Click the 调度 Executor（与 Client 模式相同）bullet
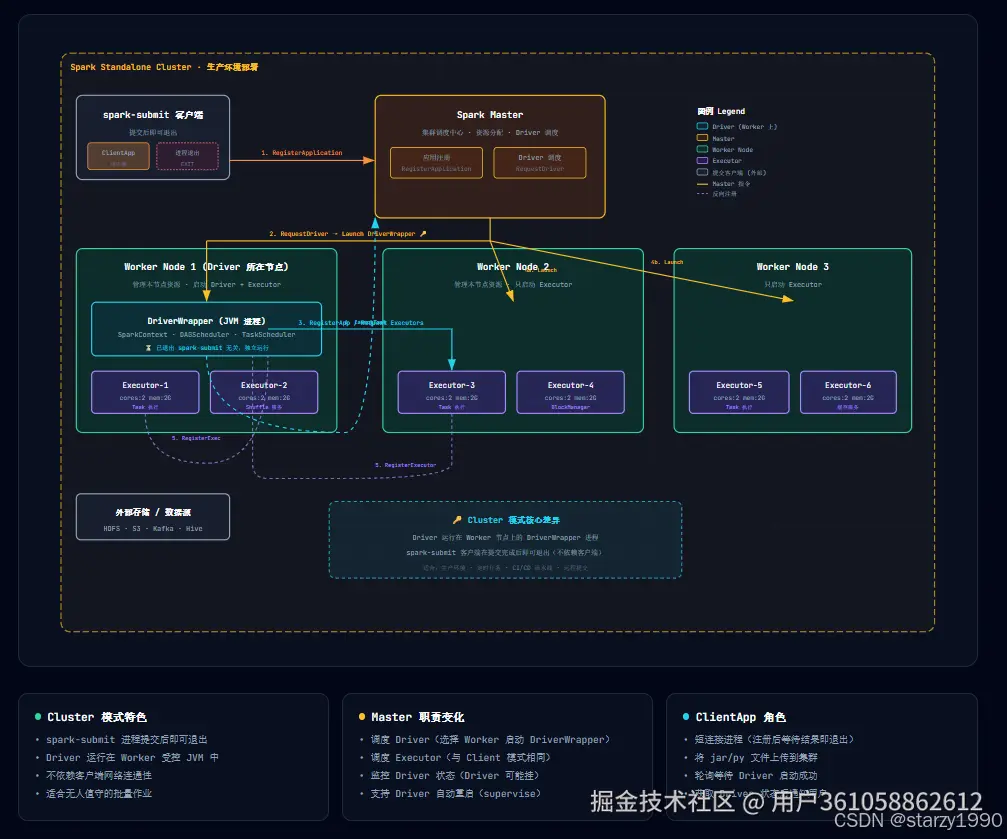Image resolution: width=1007 pixels, height=839 pixels. click(460, 757)
